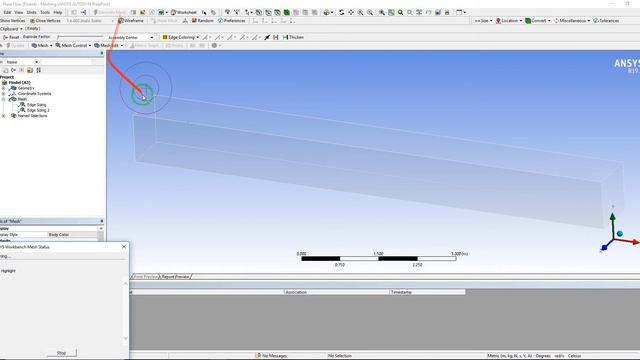Close the Mesh Status dialog
640x360 pixels.
pyautogui.click(x=124, y=247)
